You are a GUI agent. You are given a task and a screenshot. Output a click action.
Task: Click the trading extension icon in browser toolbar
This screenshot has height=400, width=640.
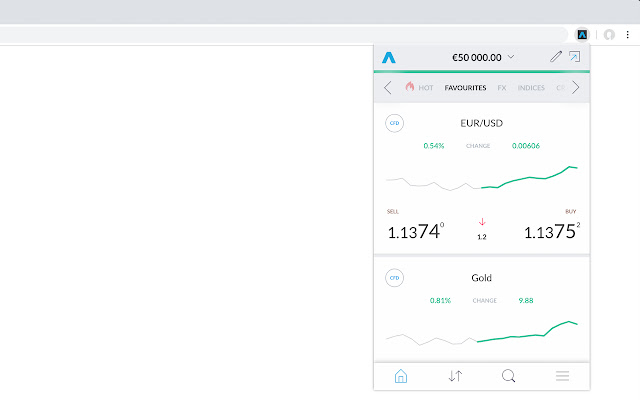coord(582,35)
